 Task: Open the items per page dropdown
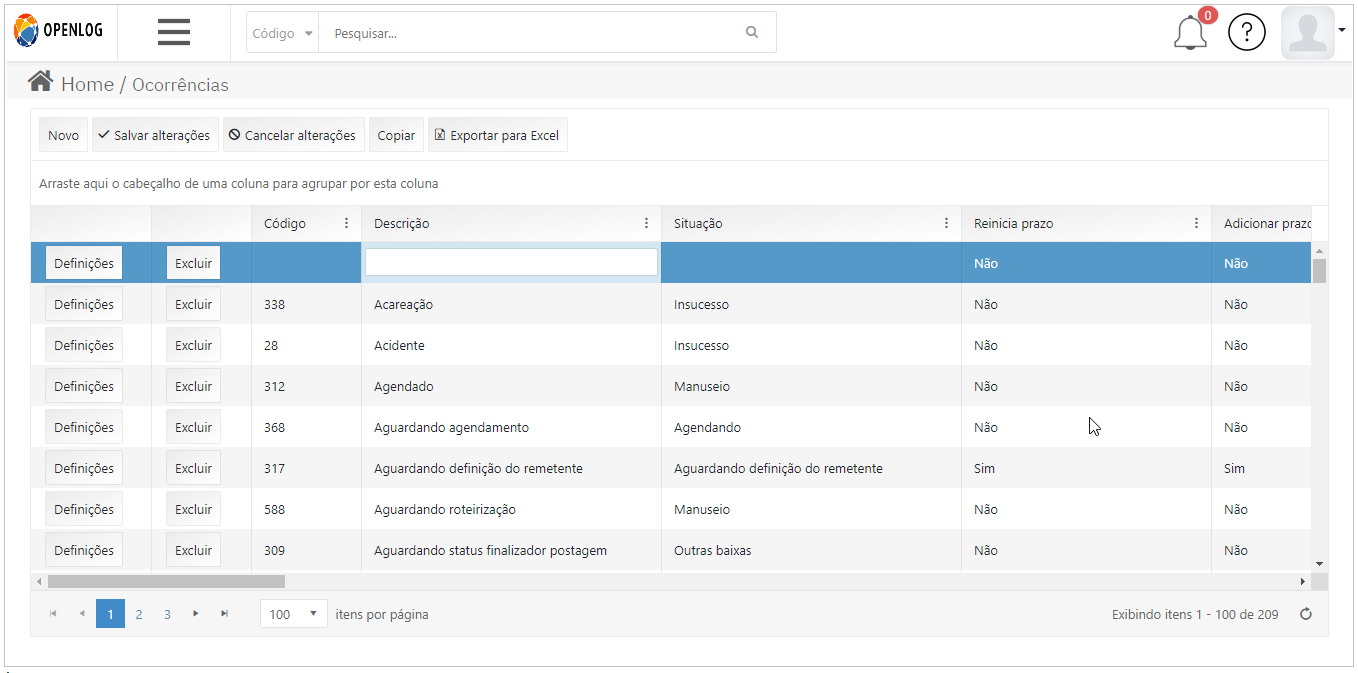[x=294, y=614]
